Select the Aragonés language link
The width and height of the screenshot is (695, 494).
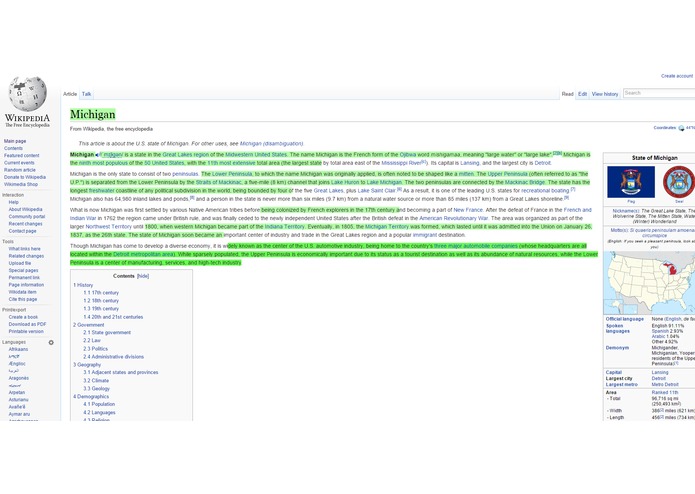19,378
